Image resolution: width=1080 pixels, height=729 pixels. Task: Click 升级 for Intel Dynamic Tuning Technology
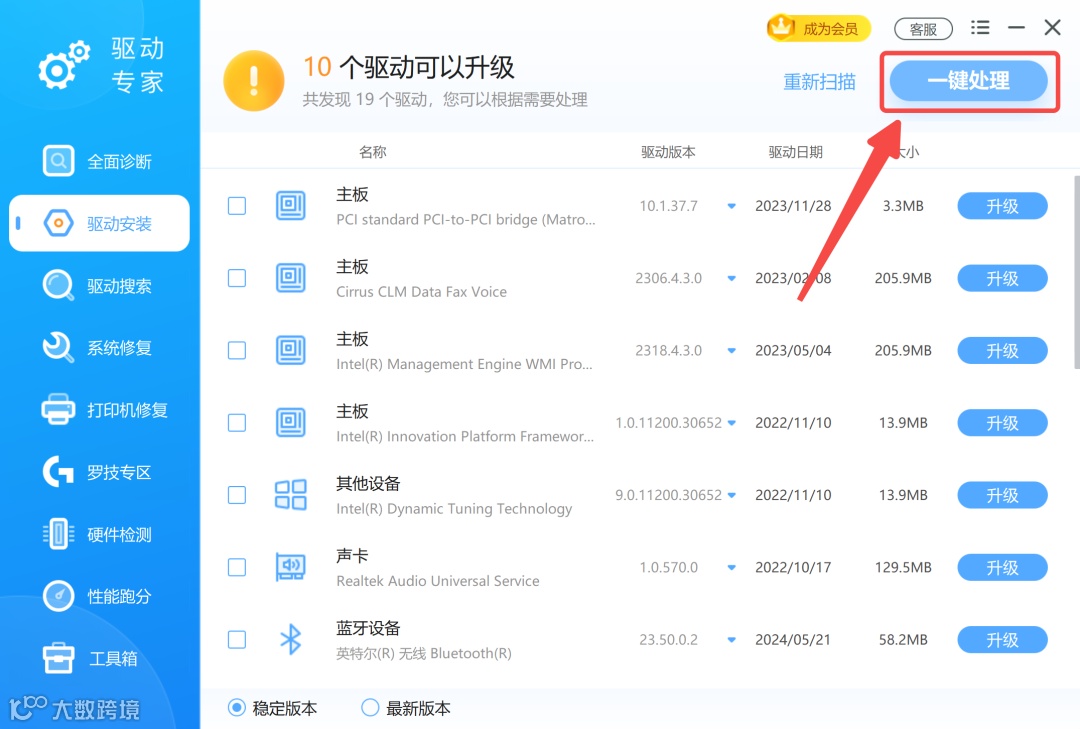coord(1002,495)
